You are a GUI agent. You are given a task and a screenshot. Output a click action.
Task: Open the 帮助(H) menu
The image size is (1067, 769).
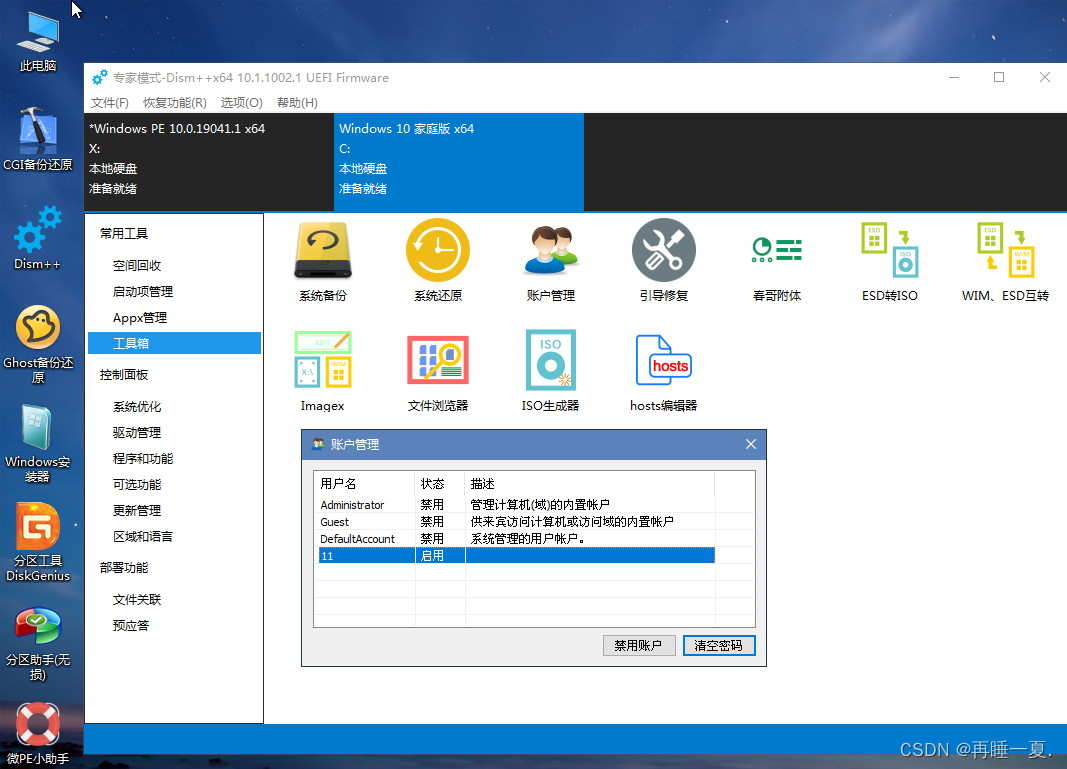click(297, 103)
